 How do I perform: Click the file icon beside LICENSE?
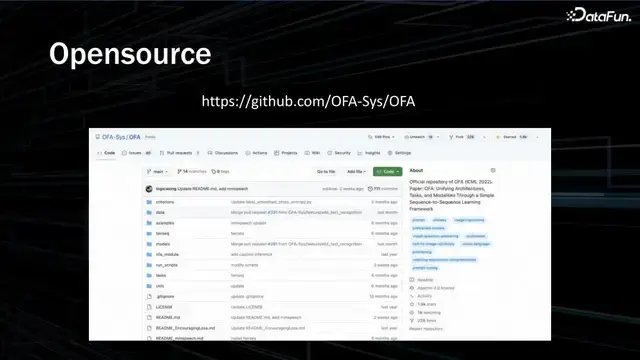(149, 307)
